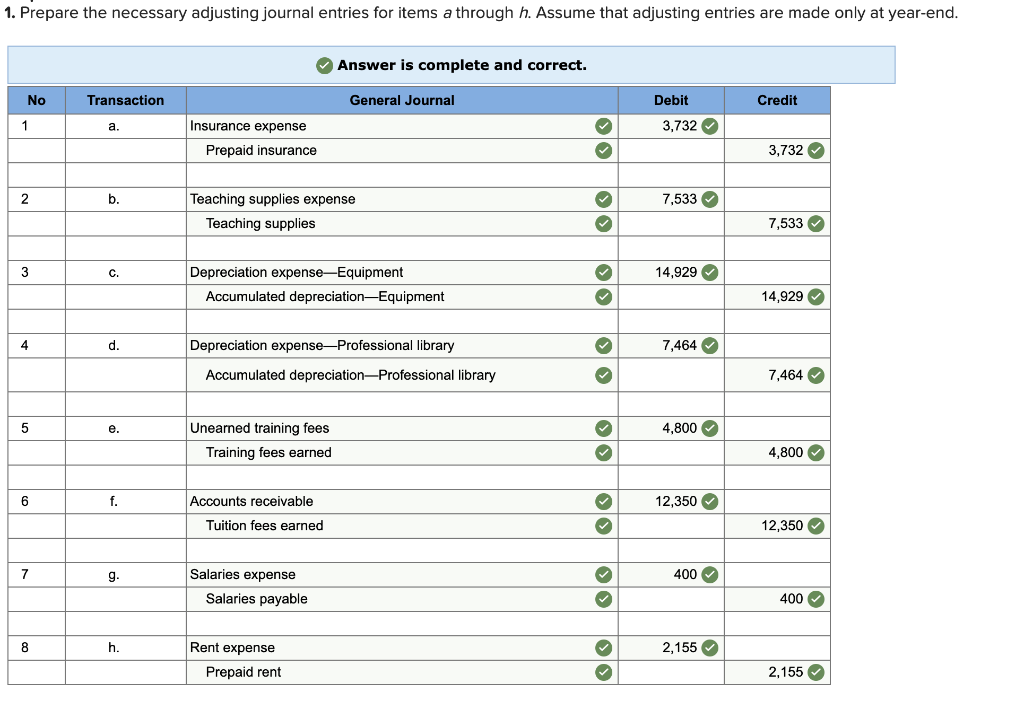Click the checkmark beside Teaching supplies expense

tap(603, 199)
